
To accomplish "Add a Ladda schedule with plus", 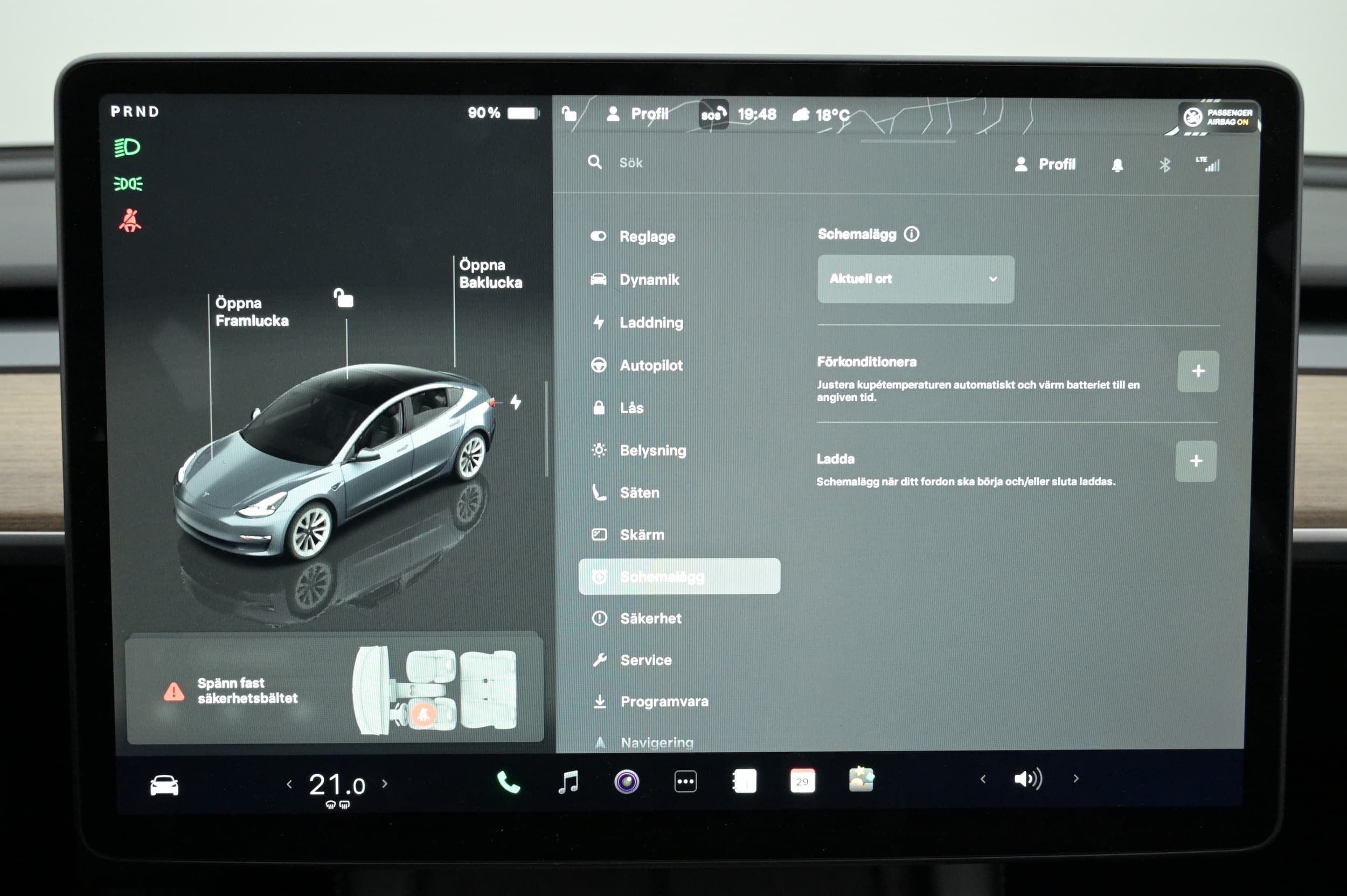I will [1196, 461].
